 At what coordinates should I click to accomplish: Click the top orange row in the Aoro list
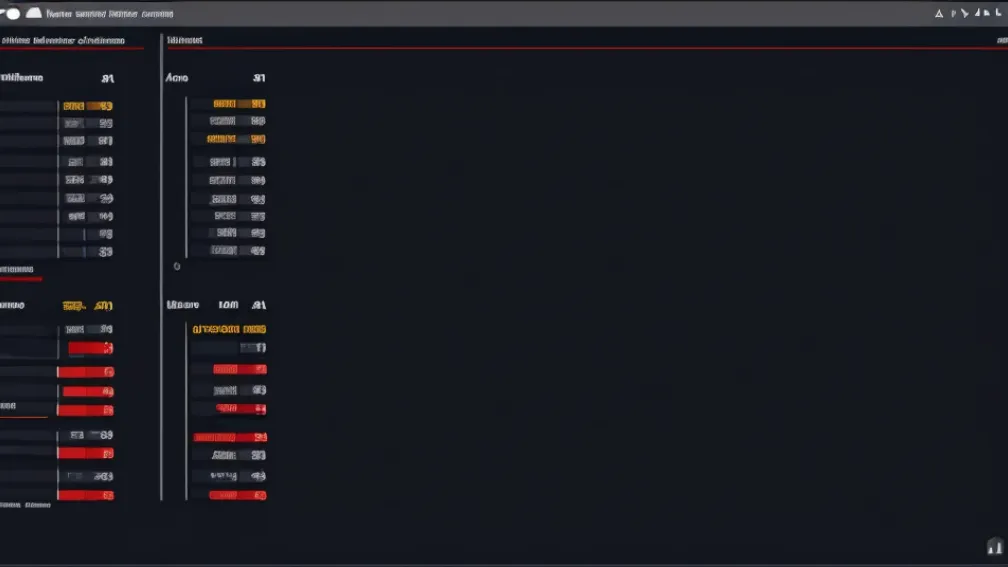pyautogui.click(x=239, y=104)
